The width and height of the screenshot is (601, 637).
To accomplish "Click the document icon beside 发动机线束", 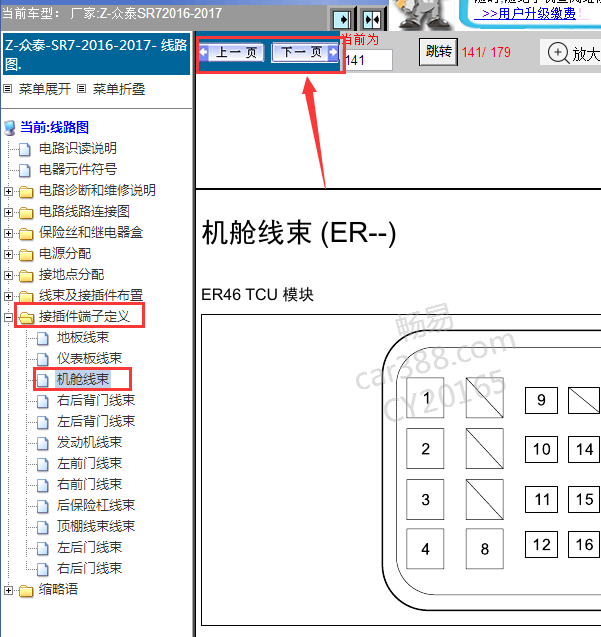I will point(43,443).
